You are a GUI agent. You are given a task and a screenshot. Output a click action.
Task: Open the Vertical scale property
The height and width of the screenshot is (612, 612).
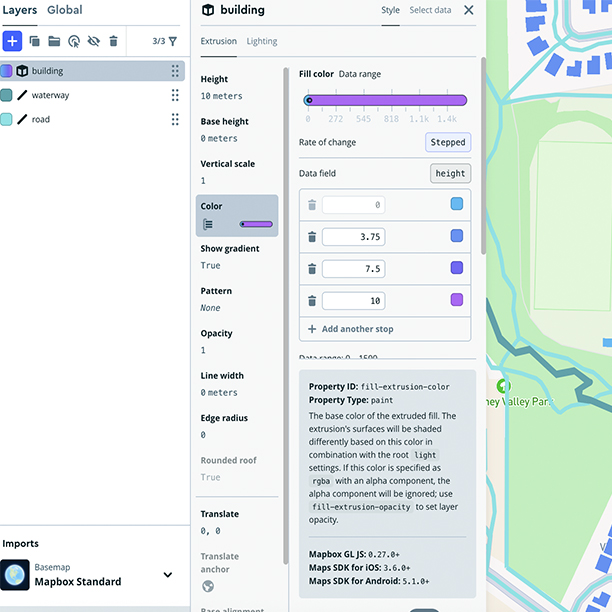237,172
